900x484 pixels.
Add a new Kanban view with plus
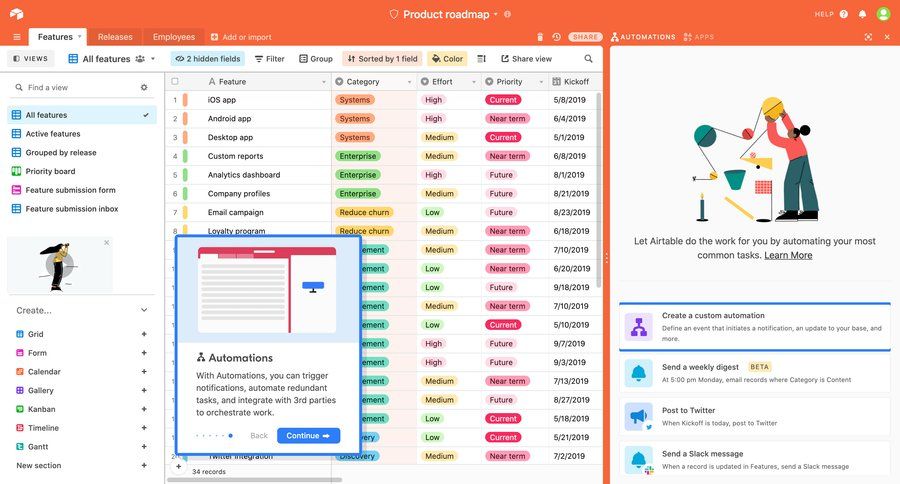(144, 409)
